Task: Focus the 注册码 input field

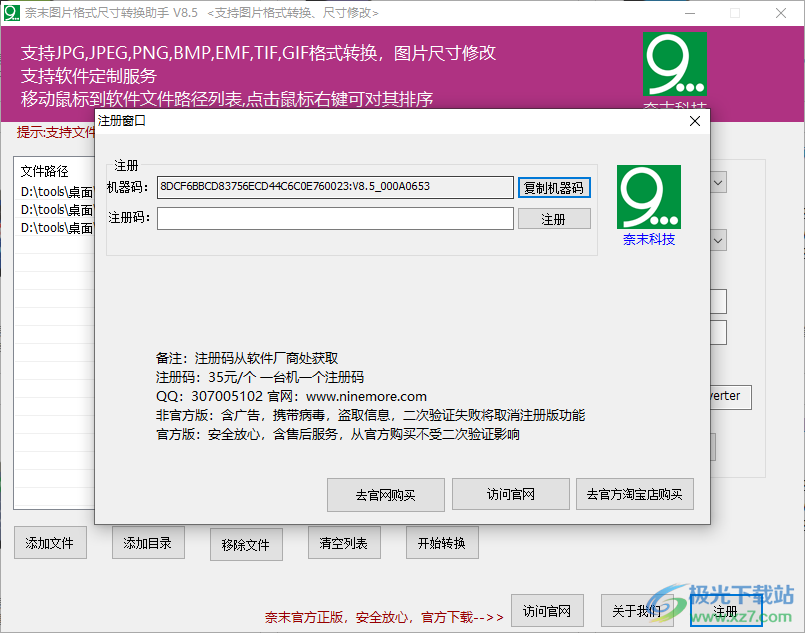Action: tap(335, 218)
